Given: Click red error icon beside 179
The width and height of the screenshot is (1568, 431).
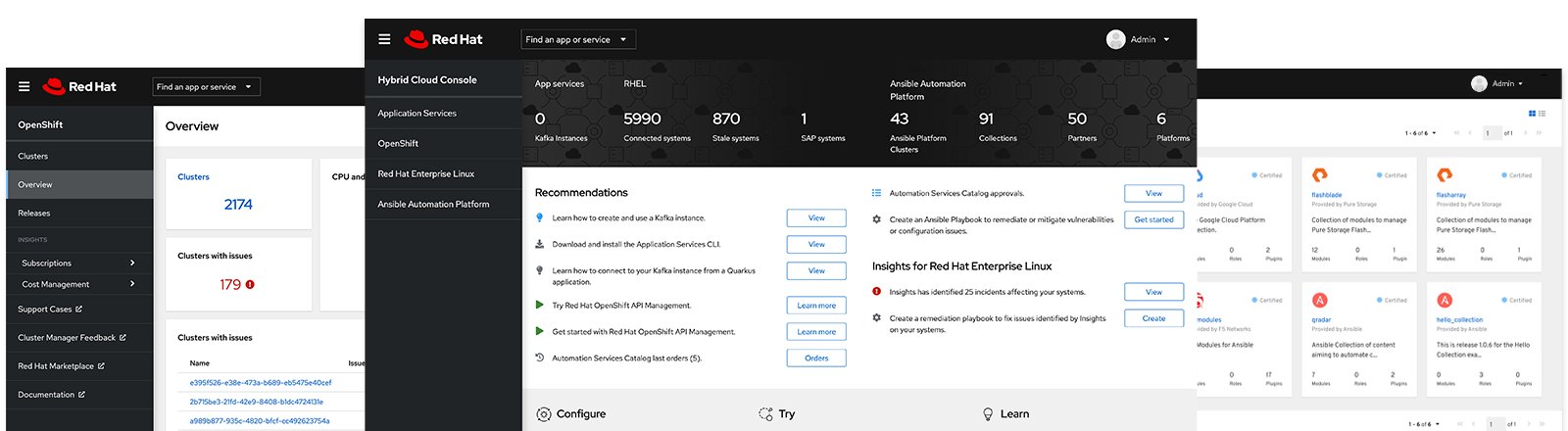Looking at the screenshot, I should 250,285.
